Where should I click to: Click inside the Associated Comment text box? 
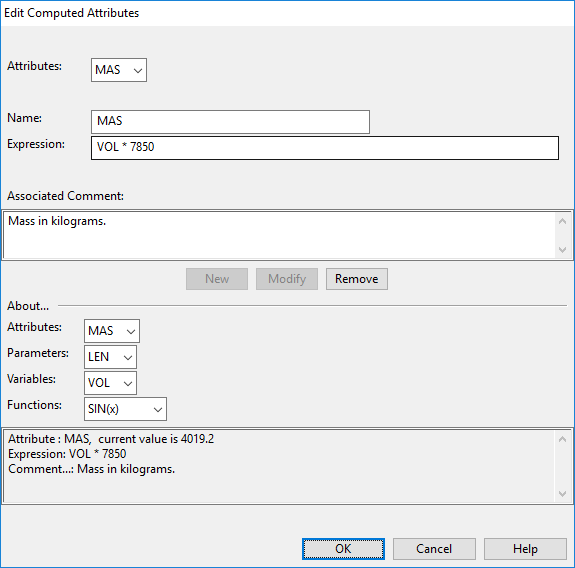tap(280, 235)
